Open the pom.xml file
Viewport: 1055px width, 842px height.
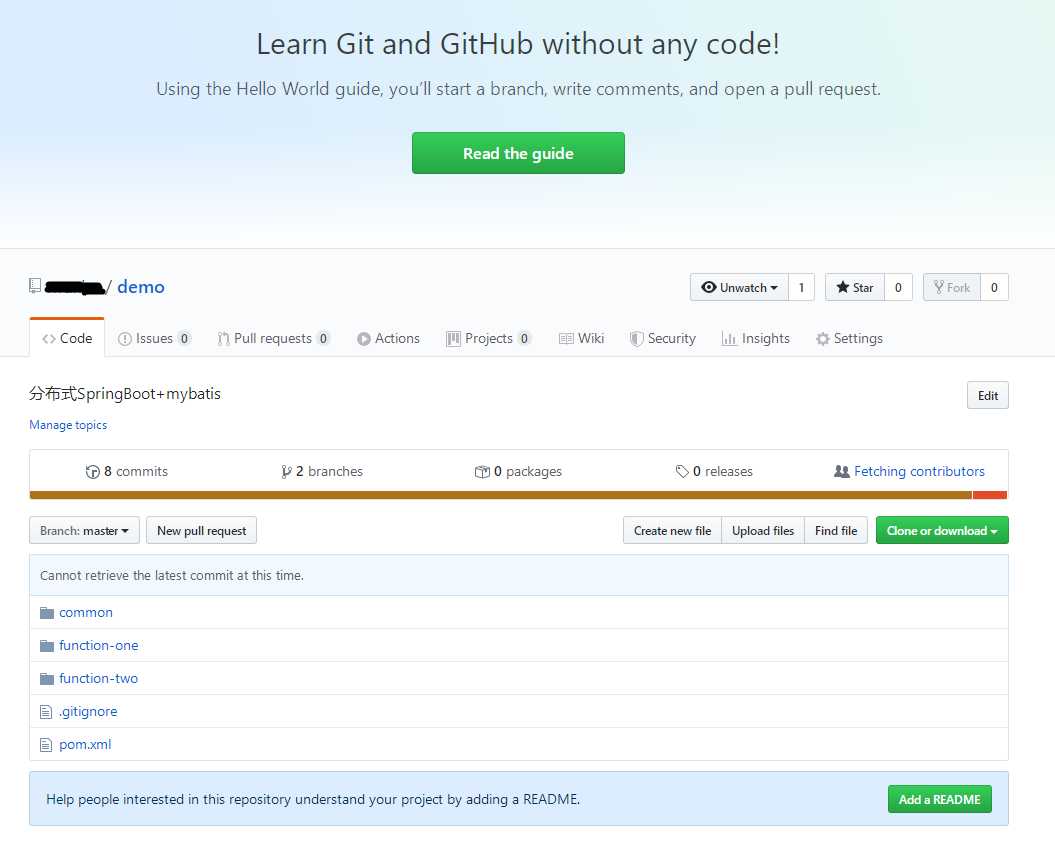85,744
